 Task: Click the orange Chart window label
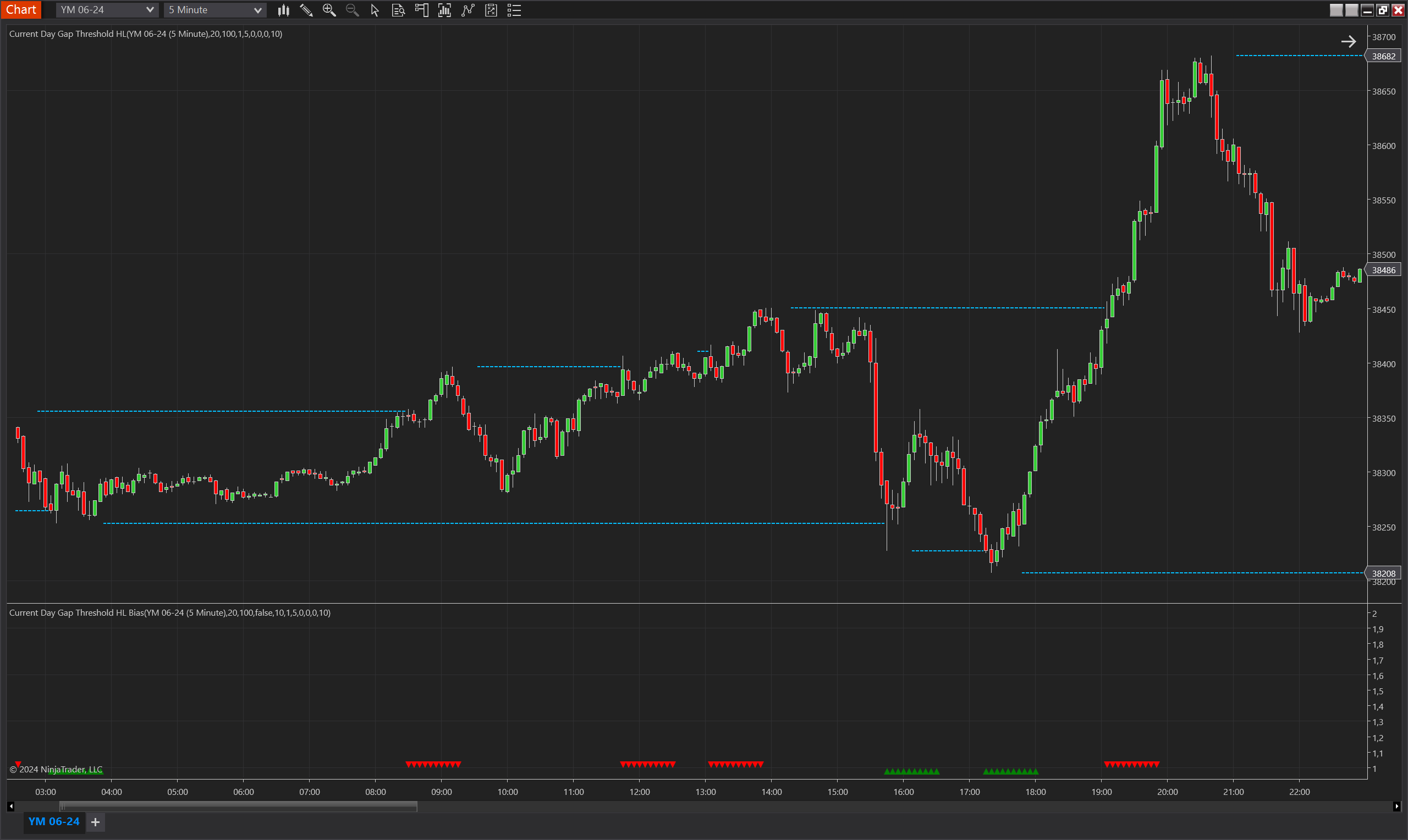21,10
